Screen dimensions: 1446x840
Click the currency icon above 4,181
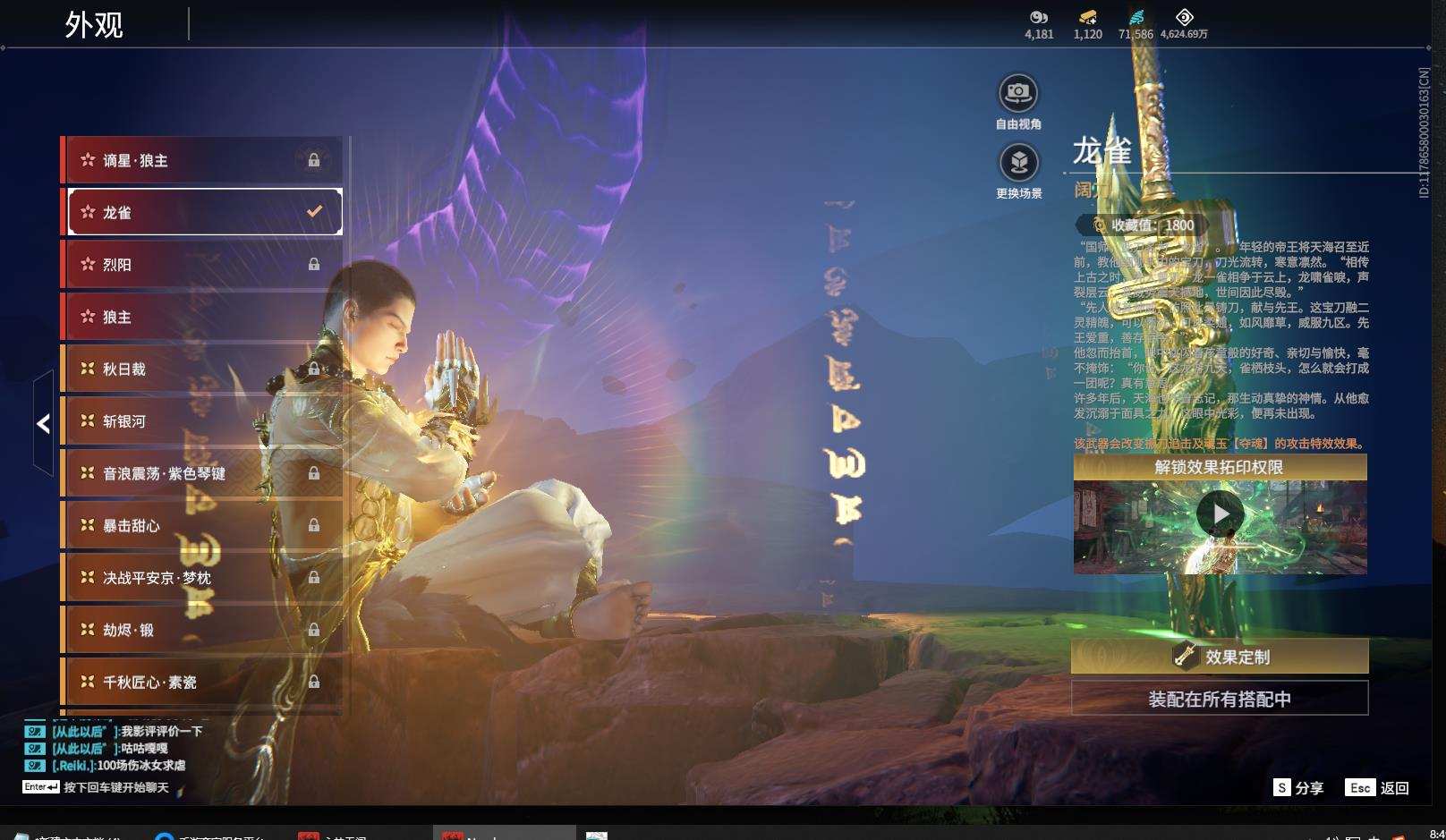click(1039, 17)
